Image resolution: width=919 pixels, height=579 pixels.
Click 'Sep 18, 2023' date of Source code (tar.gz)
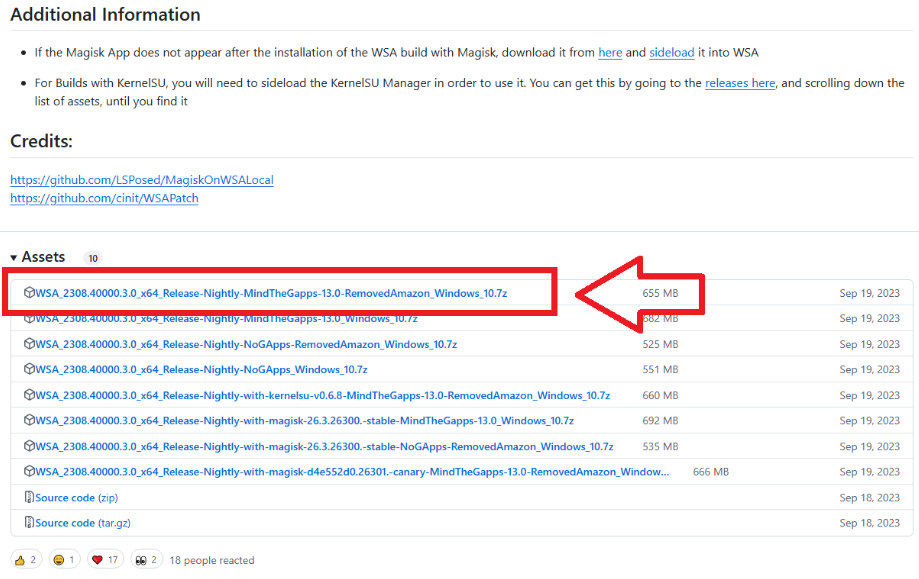click(870, 523)
